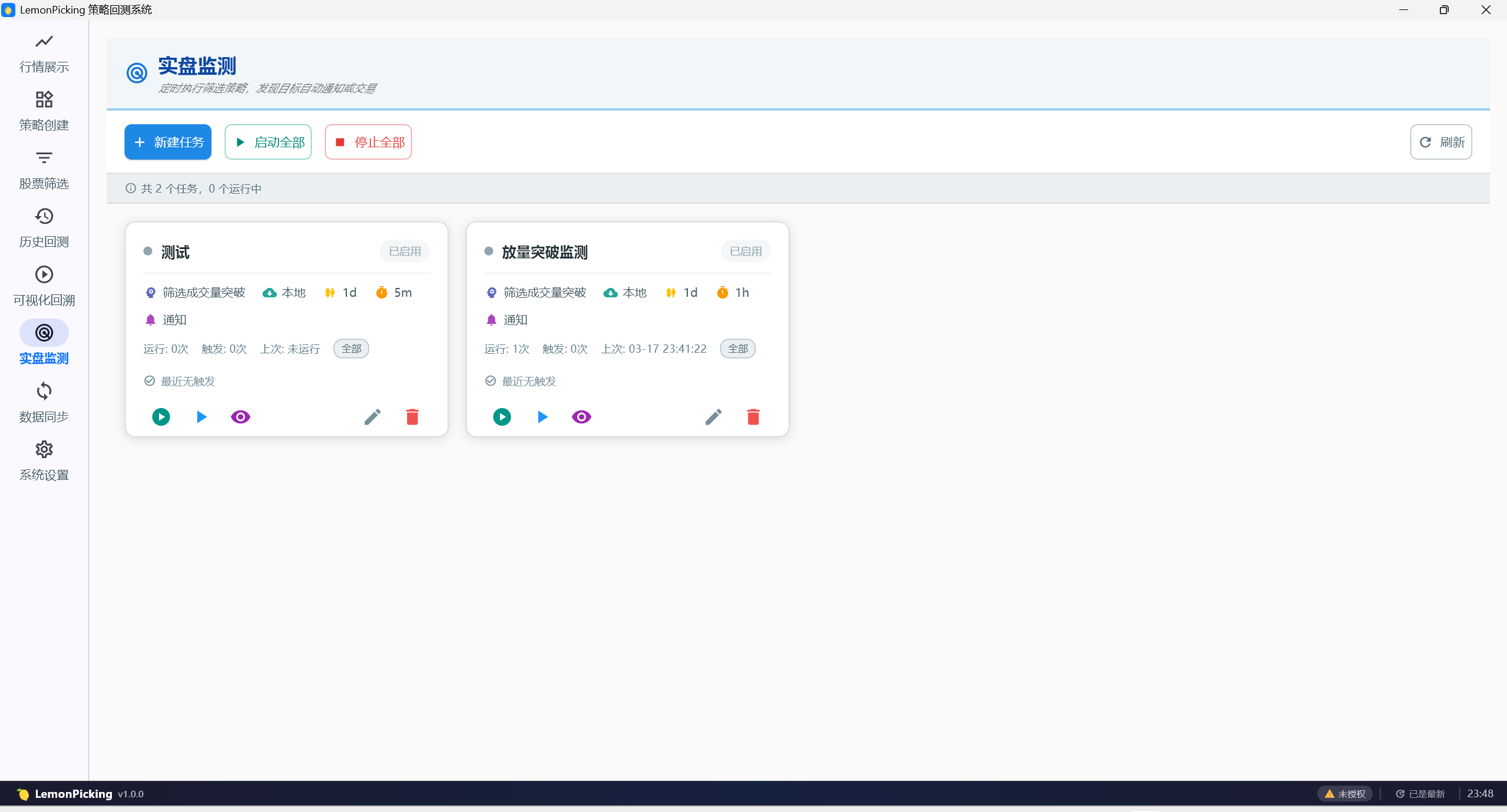Toggle the 已启用 badge on 测试 card
Image resolution: width=1507 pixels, height=812 pixels.
pos(405,251)
